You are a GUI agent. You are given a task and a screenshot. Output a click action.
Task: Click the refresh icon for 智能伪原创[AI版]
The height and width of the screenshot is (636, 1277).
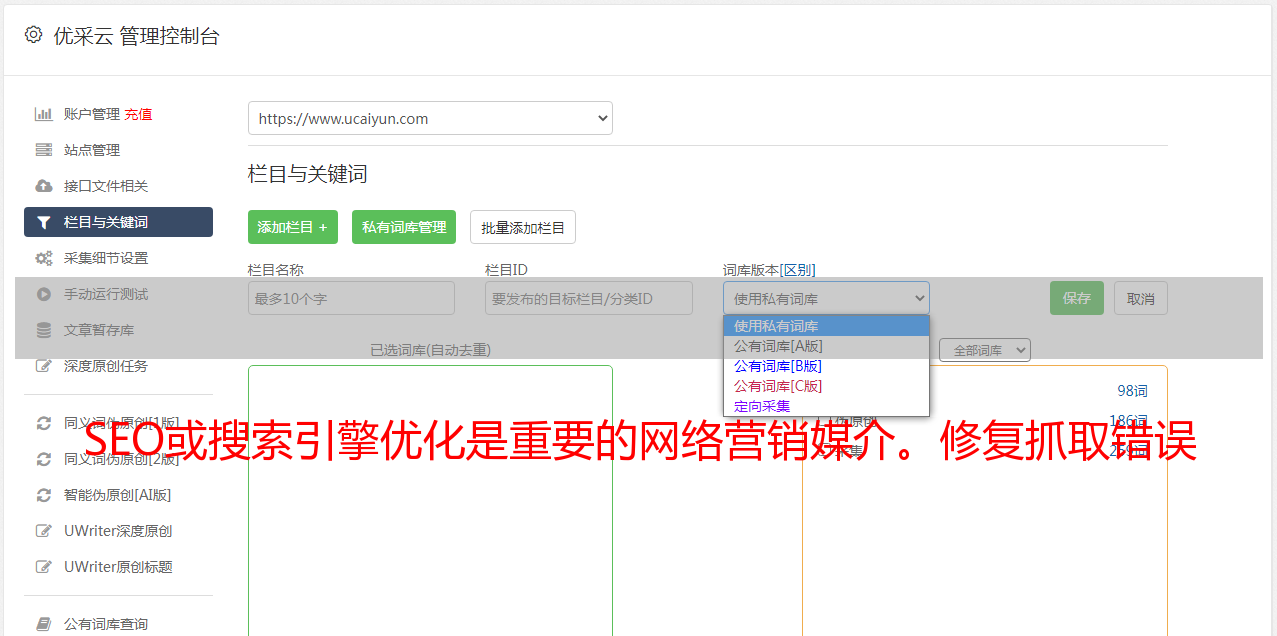44,495
